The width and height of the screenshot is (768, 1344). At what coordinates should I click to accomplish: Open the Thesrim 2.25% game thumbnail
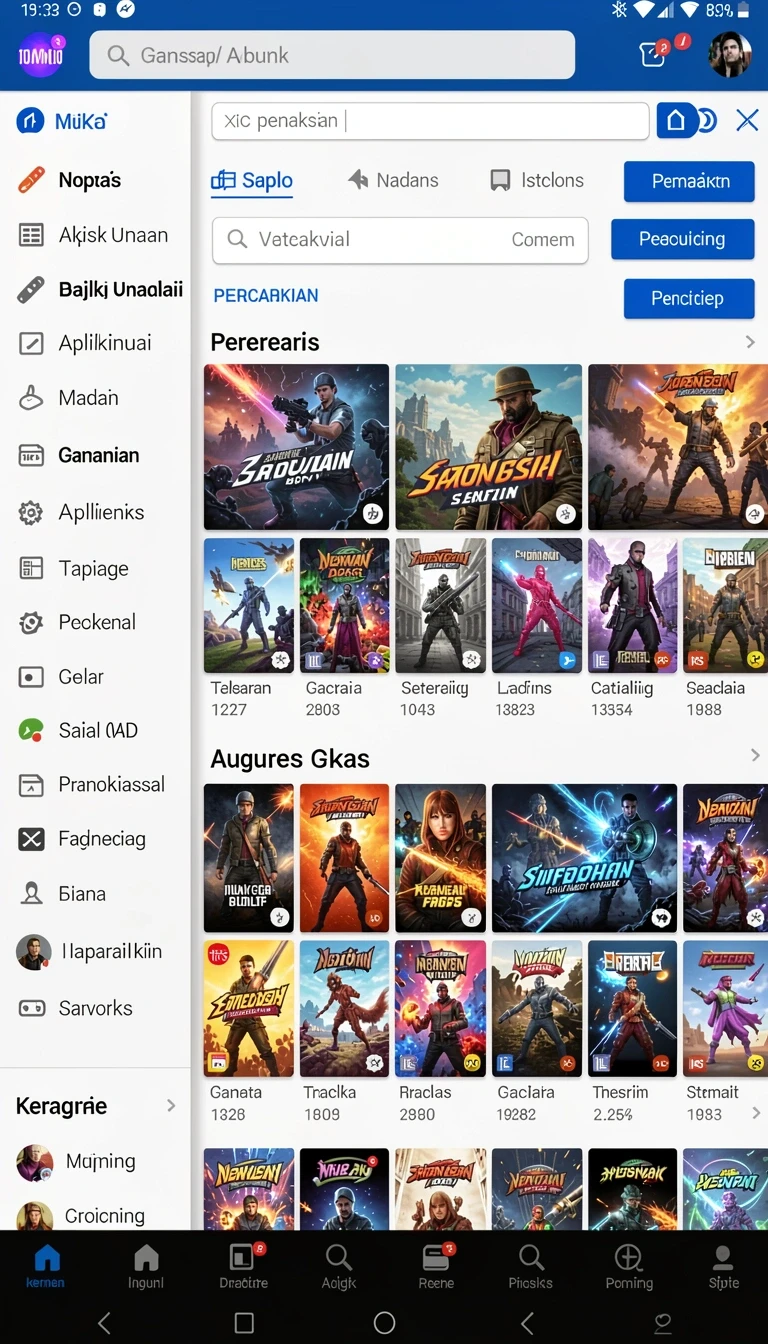[x=633, y=1008]
